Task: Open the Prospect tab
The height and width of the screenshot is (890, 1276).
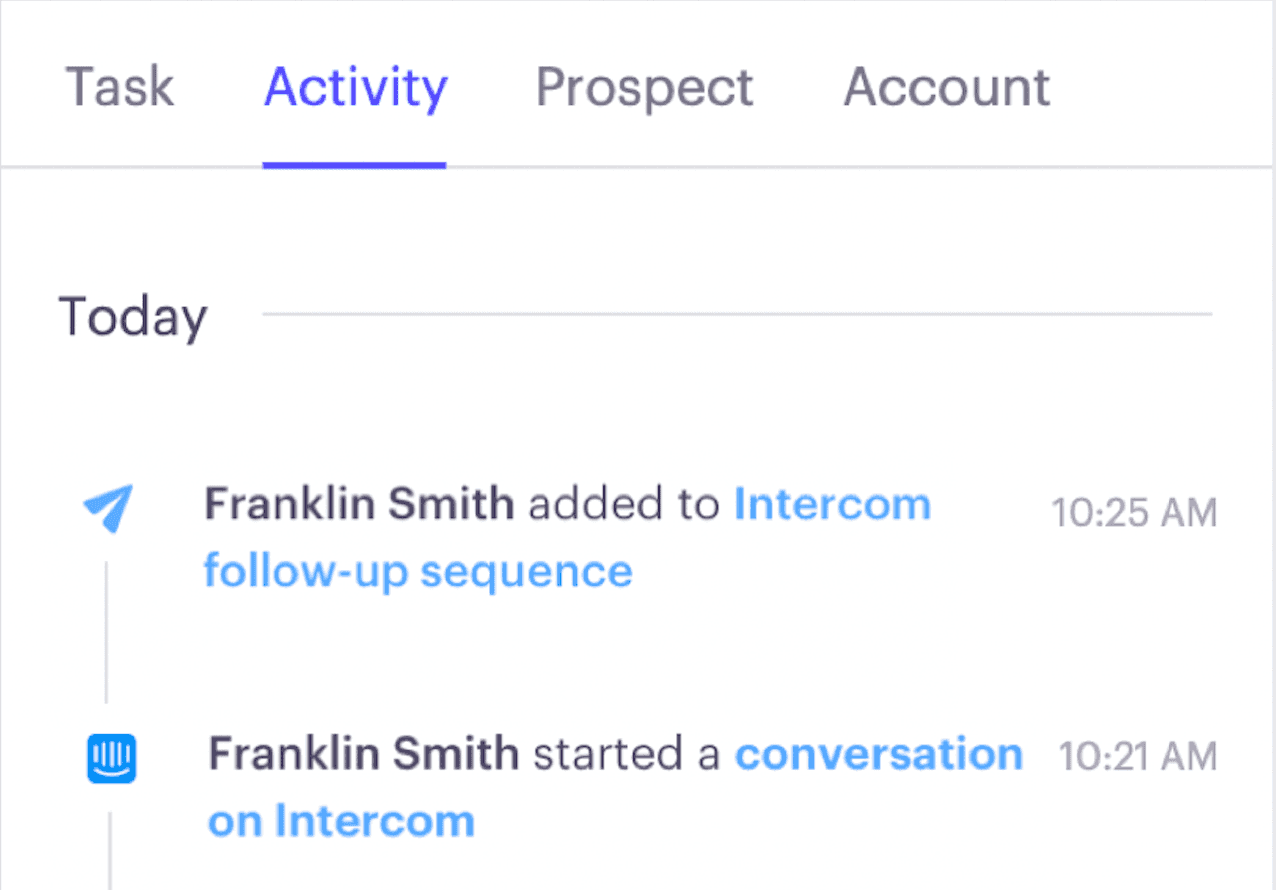Action: pos(644,87)
